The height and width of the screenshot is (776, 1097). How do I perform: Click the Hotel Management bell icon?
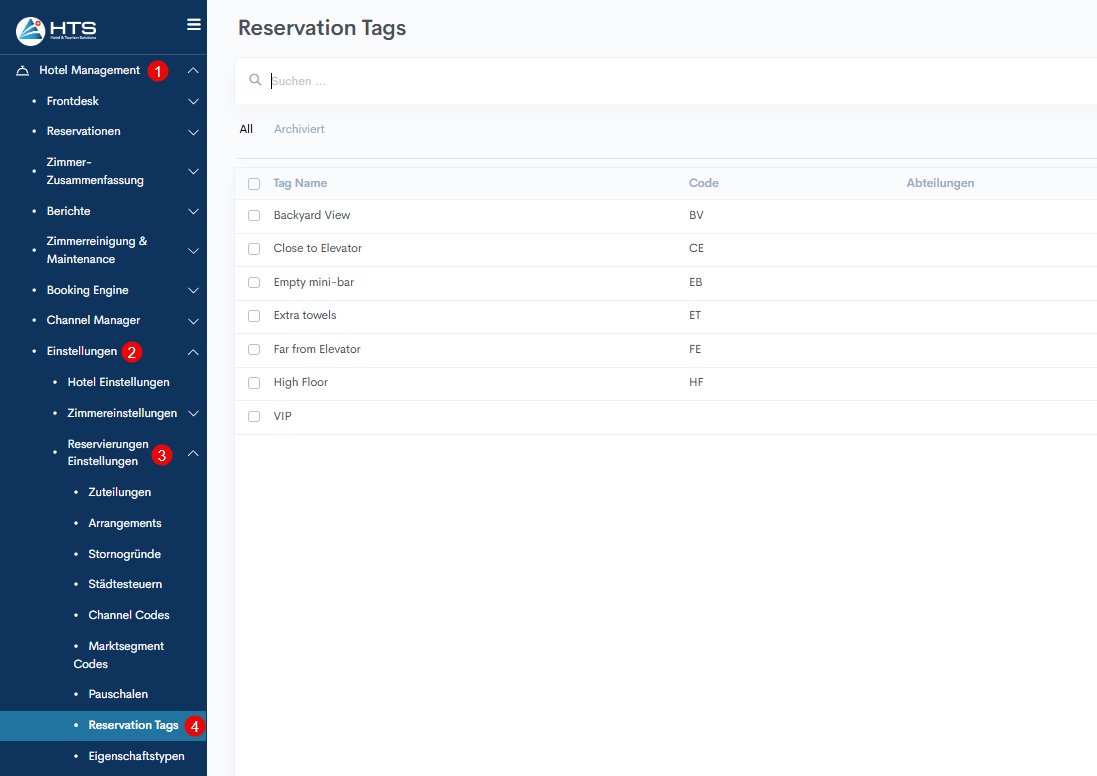coord(23,71)
